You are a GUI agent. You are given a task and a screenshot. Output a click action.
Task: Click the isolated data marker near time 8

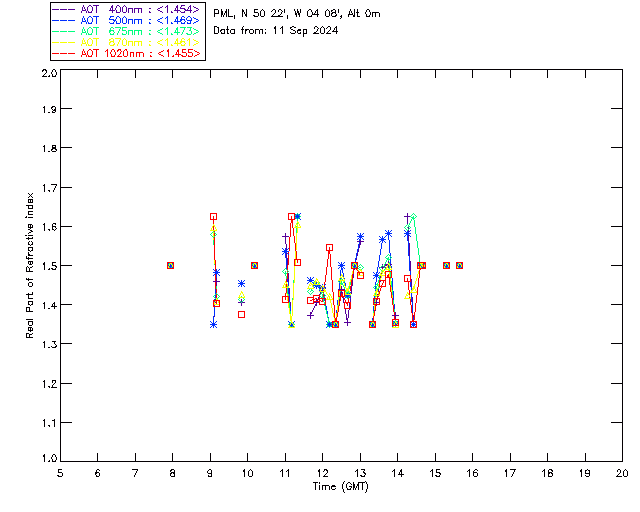coord(171,265)
